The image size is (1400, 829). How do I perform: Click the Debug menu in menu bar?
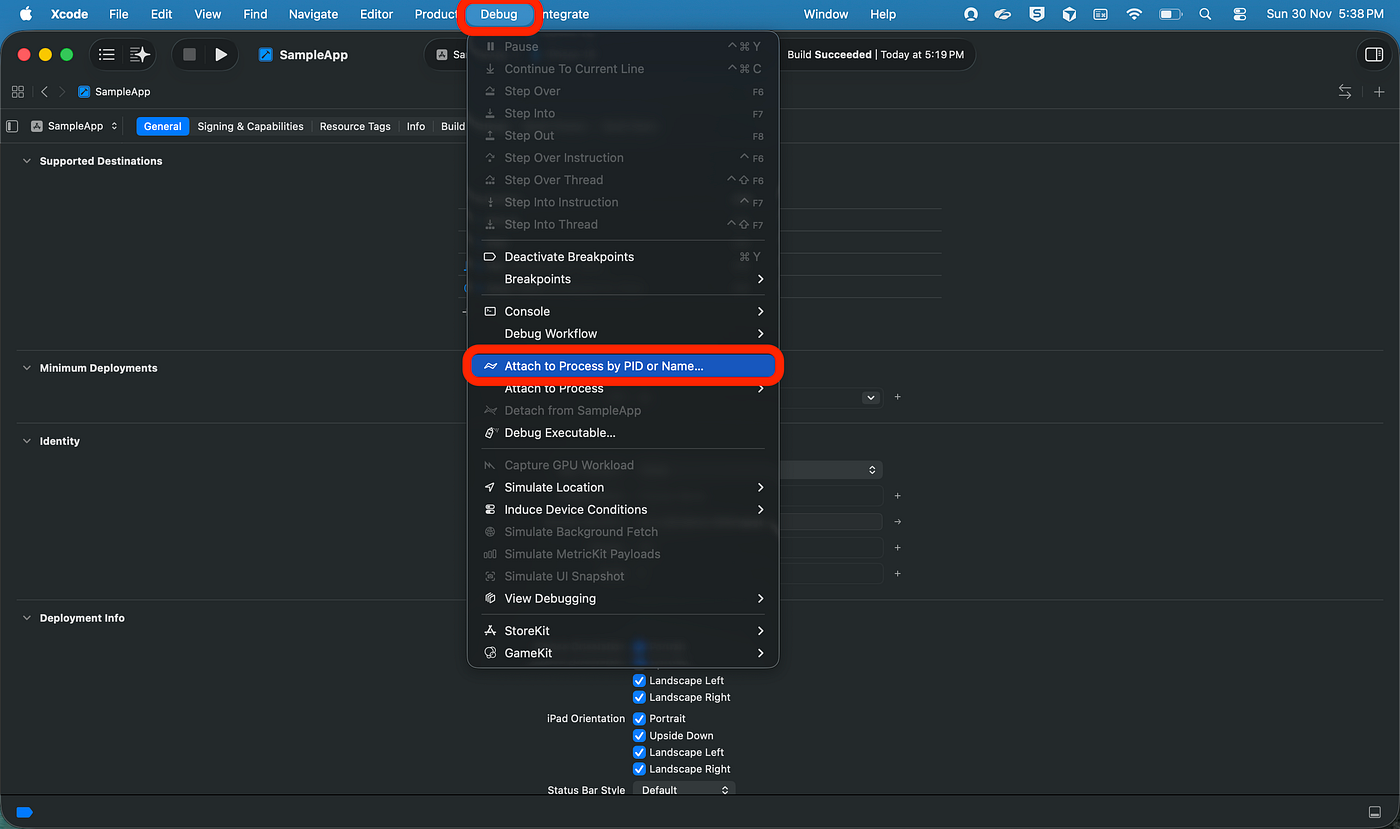(499, 14)
